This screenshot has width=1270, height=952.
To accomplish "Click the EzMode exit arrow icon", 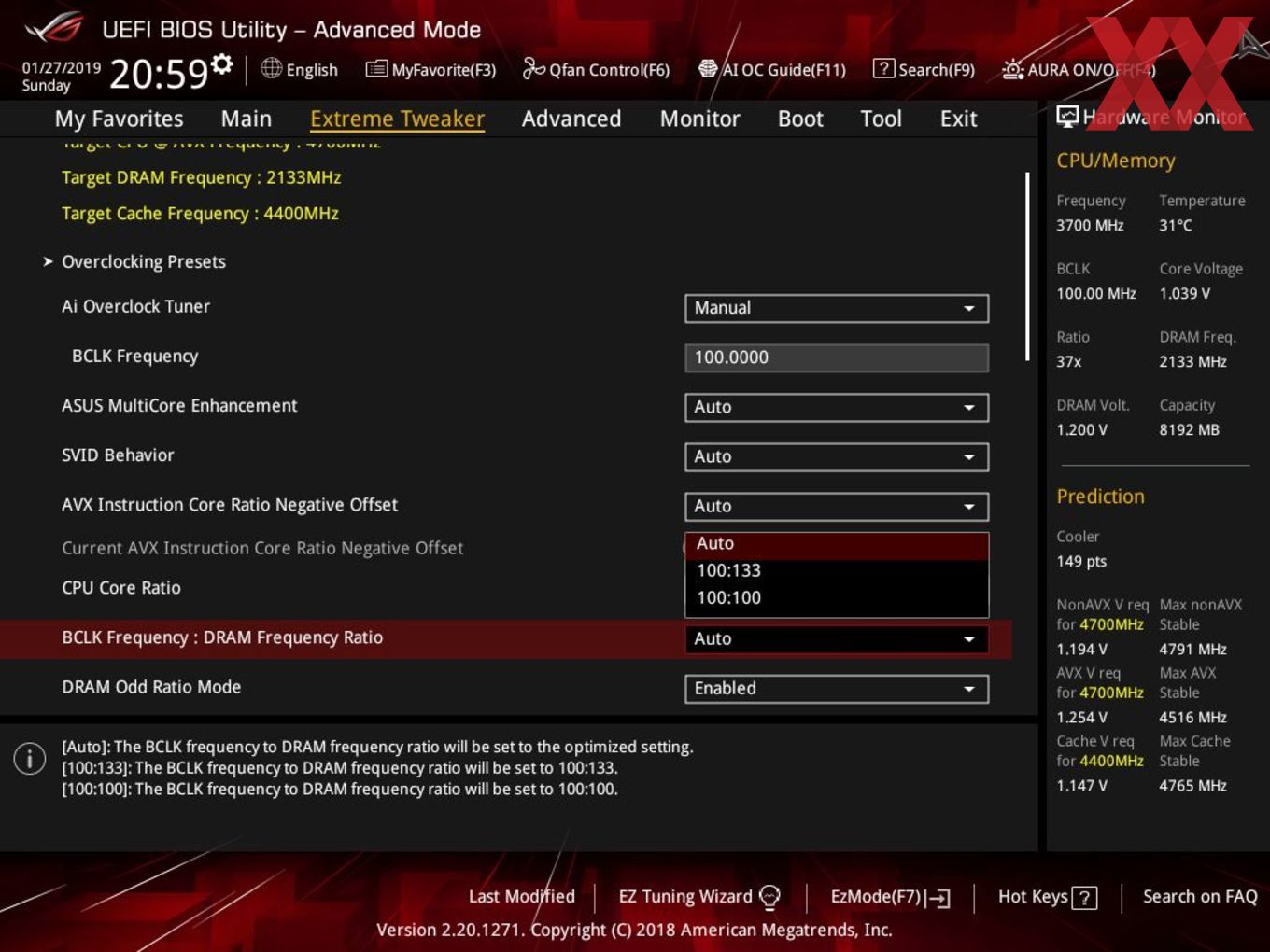I will (x=938, y=898).
